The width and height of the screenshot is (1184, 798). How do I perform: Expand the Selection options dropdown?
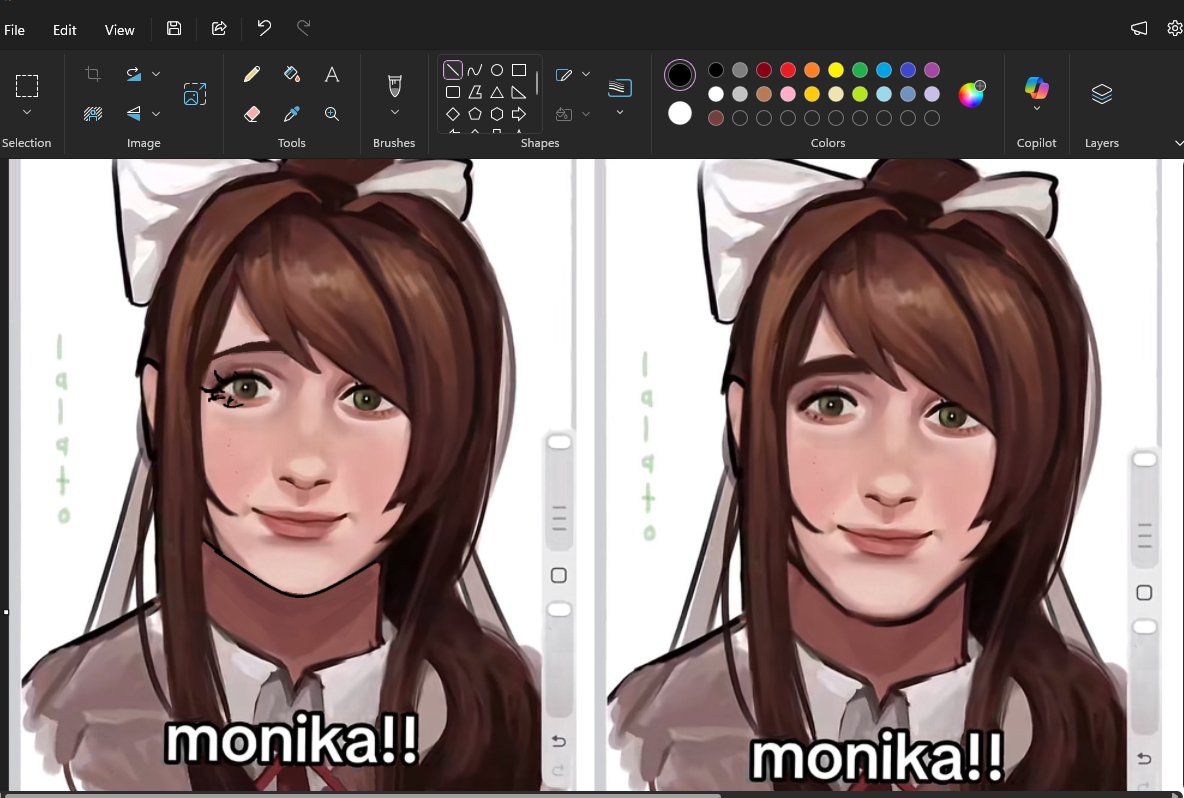26,112
